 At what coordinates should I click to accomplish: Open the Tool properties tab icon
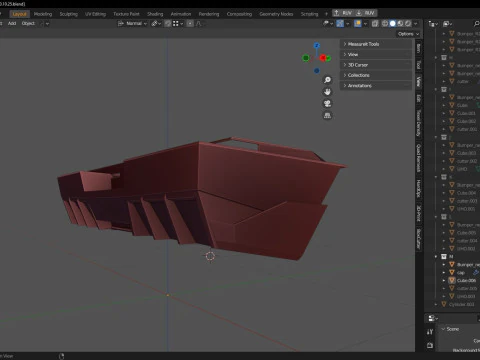pos(430,332)
